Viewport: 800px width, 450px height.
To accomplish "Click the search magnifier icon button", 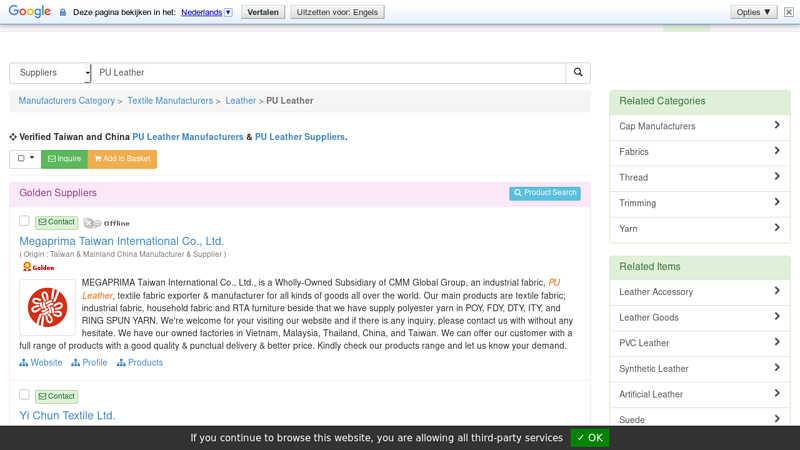I will (578, 73).
